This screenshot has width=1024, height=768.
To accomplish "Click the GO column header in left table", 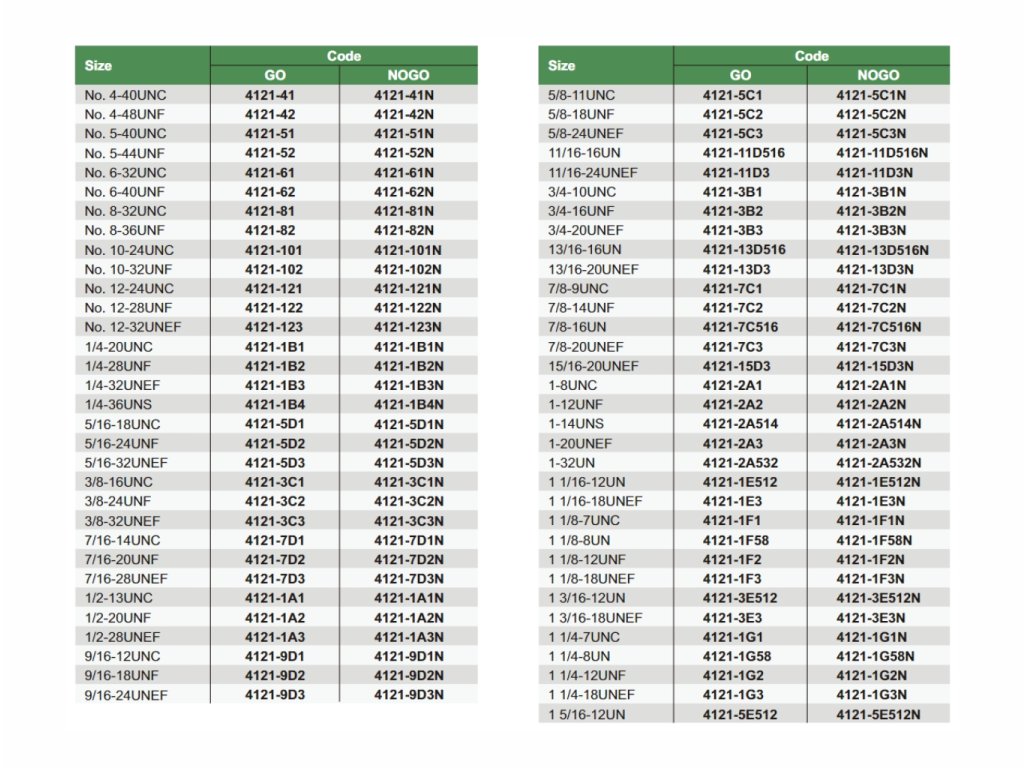I will click(275, 75).
